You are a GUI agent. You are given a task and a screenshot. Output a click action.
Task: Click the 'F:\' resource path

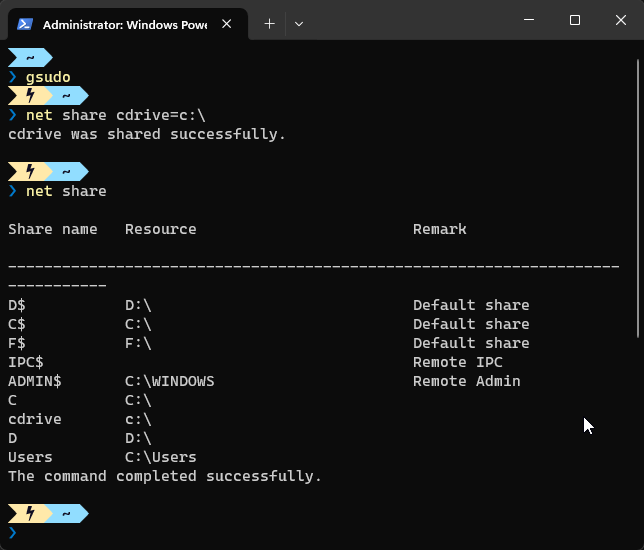tap(138, 343)
